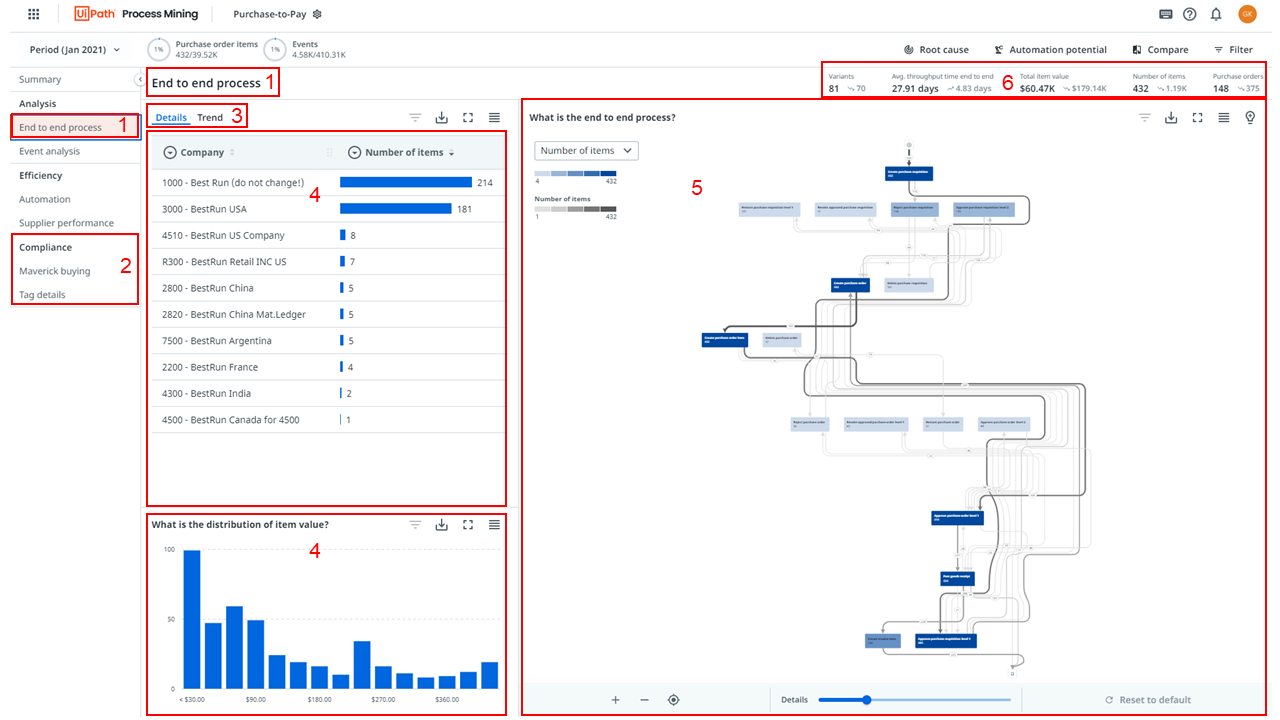Download the Details table data

[441, 117]
